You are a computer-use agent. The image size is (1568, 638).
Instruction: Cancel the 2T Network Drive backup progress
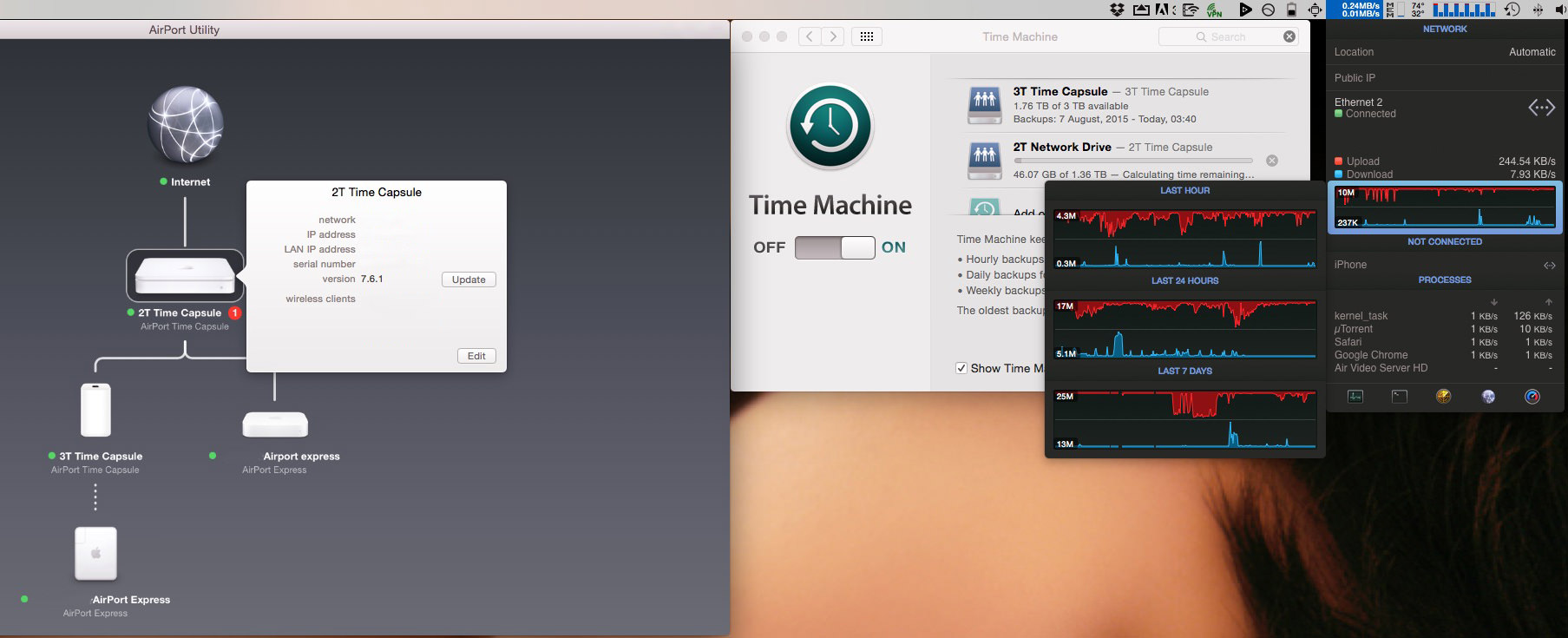click(1272, 161)
